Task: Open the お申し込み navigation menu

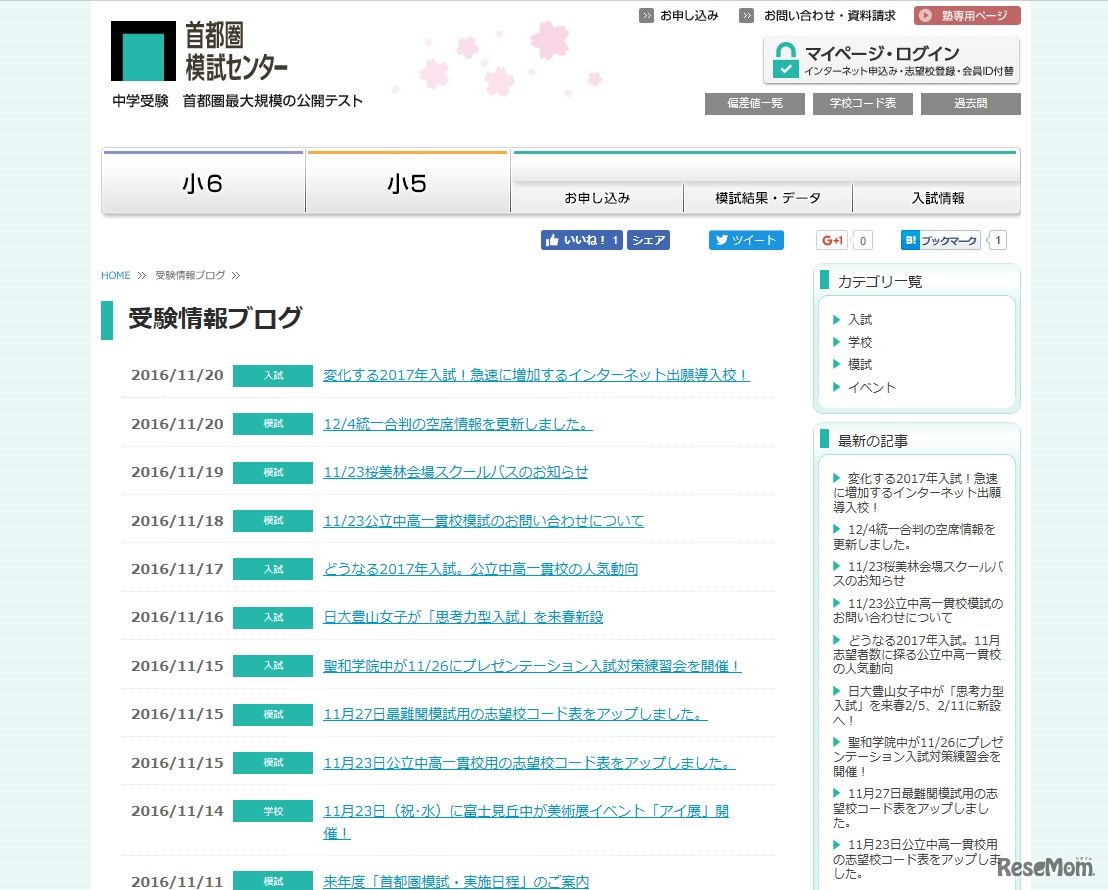Action: click(597, 198)
